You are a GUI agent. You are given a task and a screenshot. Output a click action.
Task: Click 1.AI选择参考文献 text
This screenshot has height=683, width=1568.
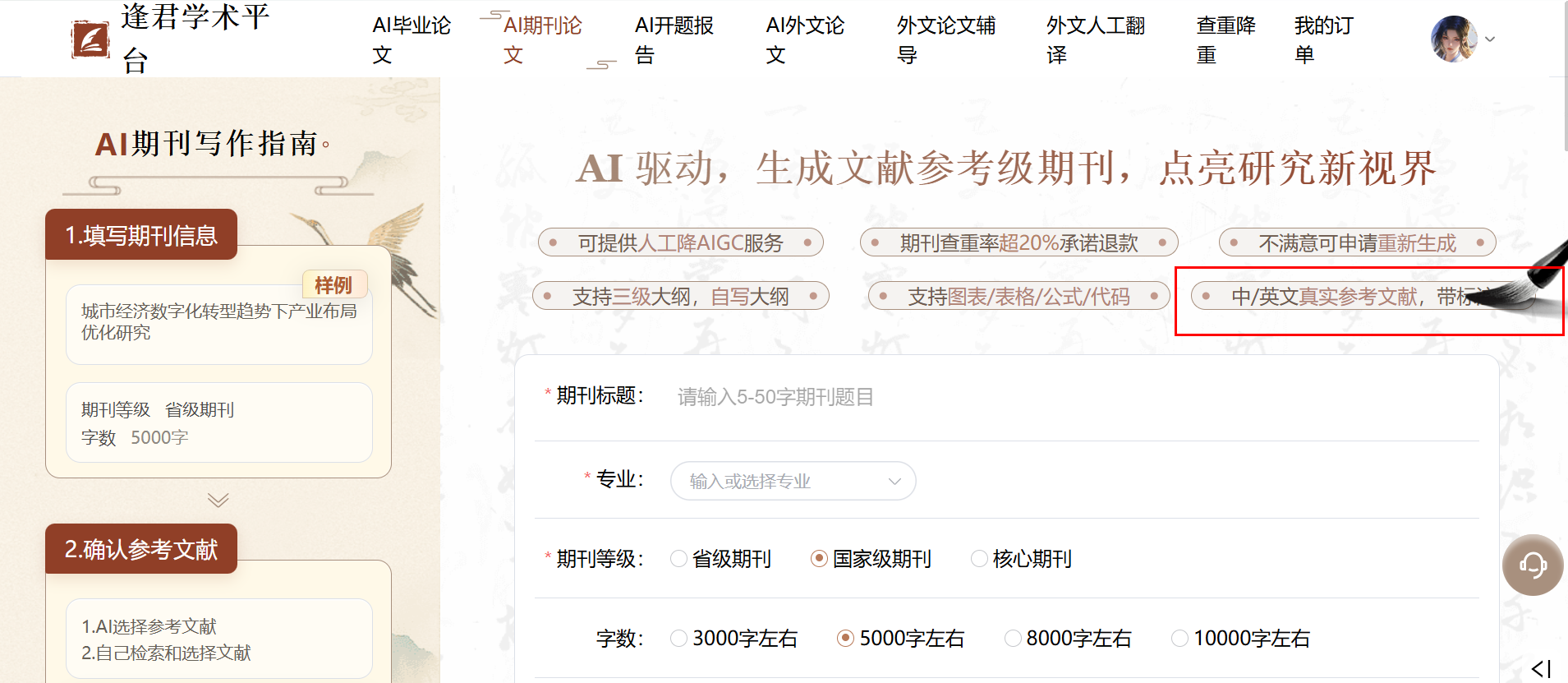(149, 626)
